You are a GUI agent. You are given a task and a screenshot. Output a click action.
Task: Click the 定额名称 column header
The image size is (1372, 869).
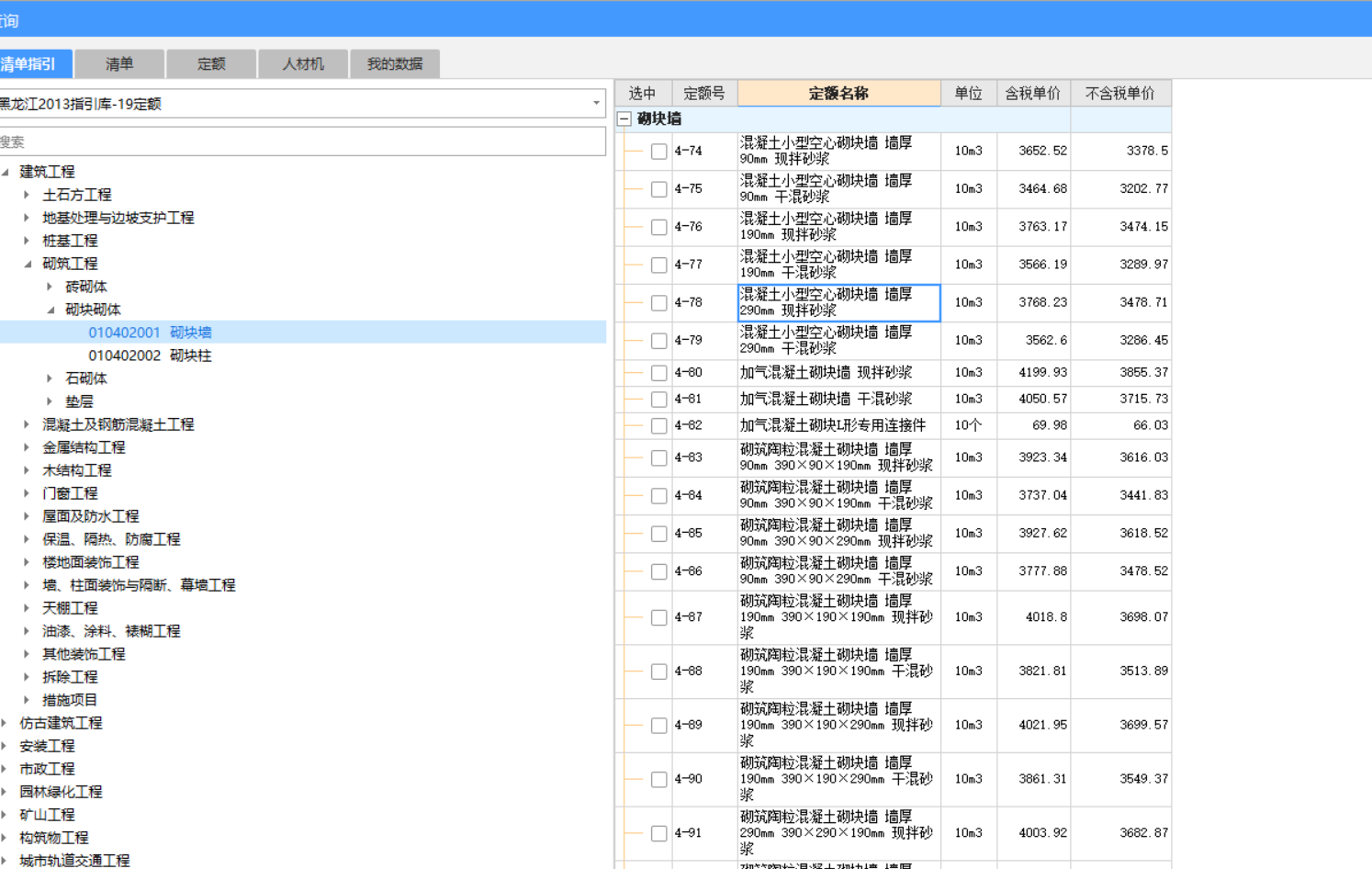(839, 93)
